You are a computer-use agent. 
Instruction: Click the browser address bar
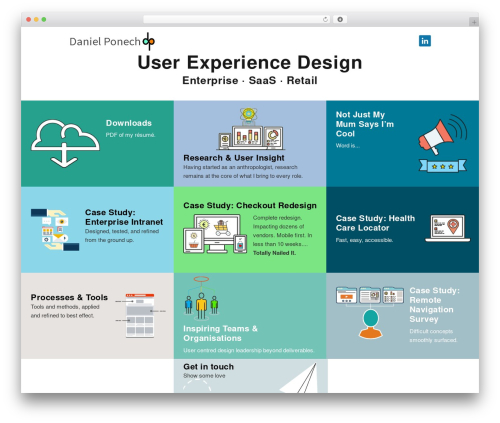click(x=237, y=19)
